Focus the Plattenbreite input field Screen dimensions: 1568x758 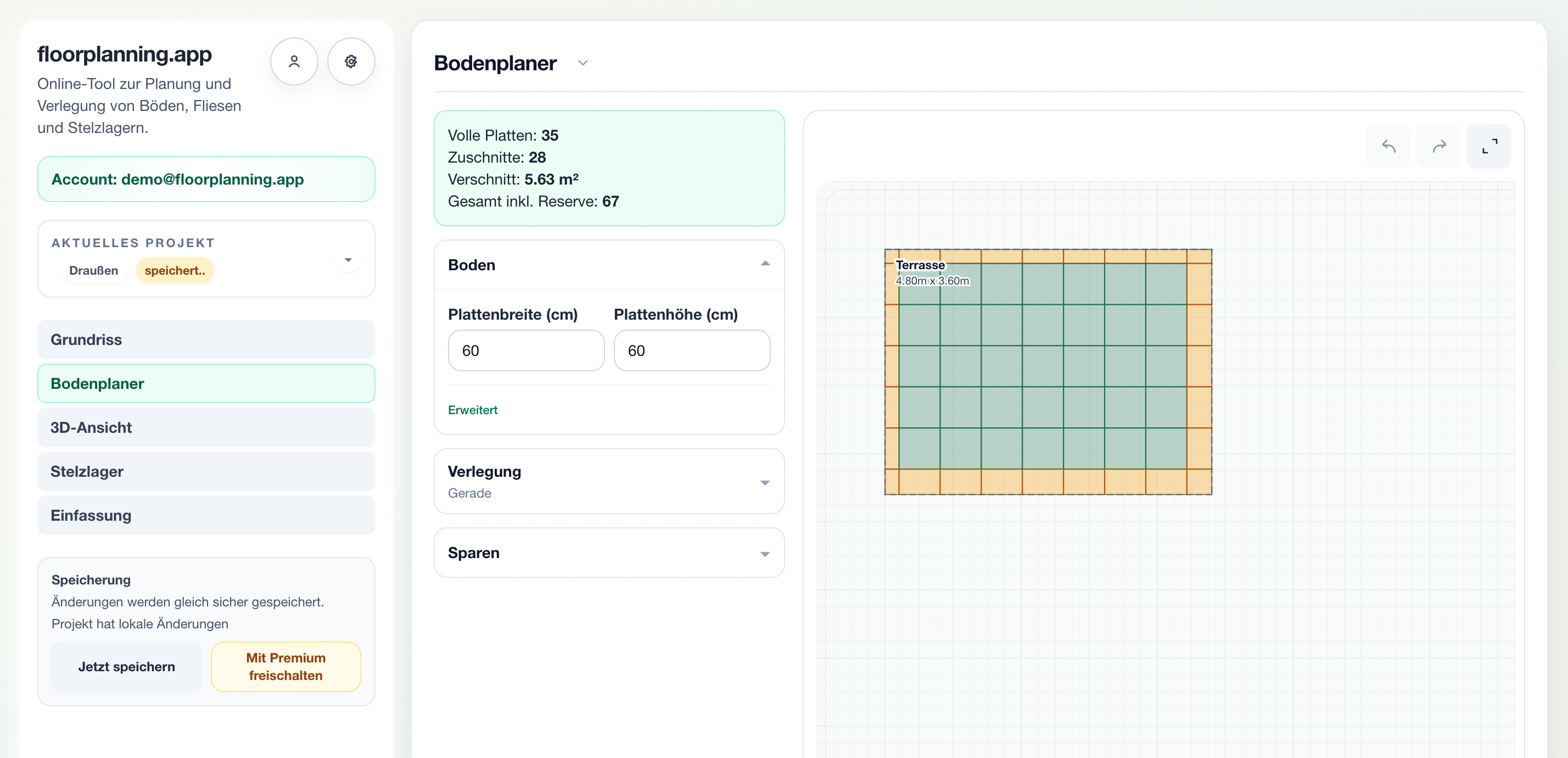tap(527, 350)
